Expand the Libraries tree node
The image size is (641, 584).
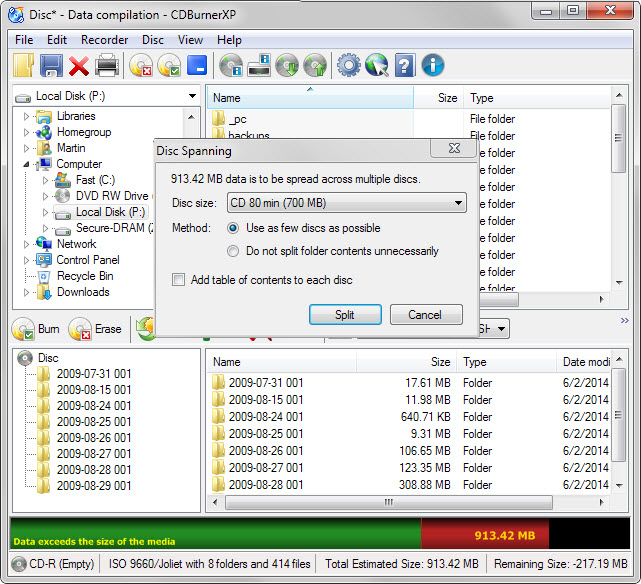pos(27,116)
